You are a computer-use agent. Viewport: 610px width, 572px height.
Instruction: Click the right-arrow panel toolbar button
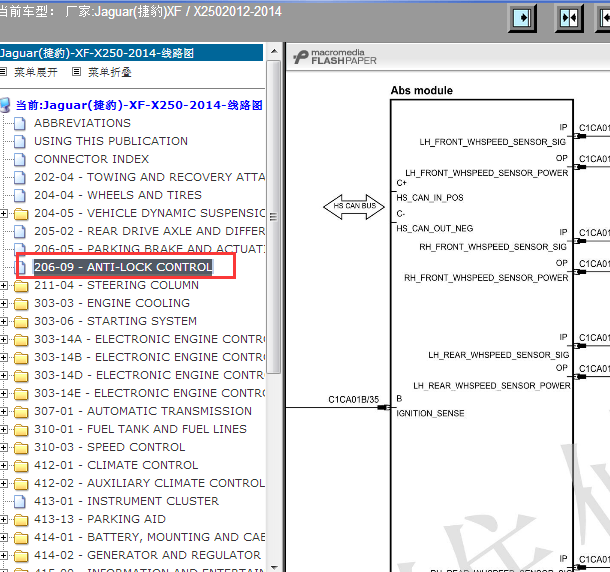coord(522,18)
